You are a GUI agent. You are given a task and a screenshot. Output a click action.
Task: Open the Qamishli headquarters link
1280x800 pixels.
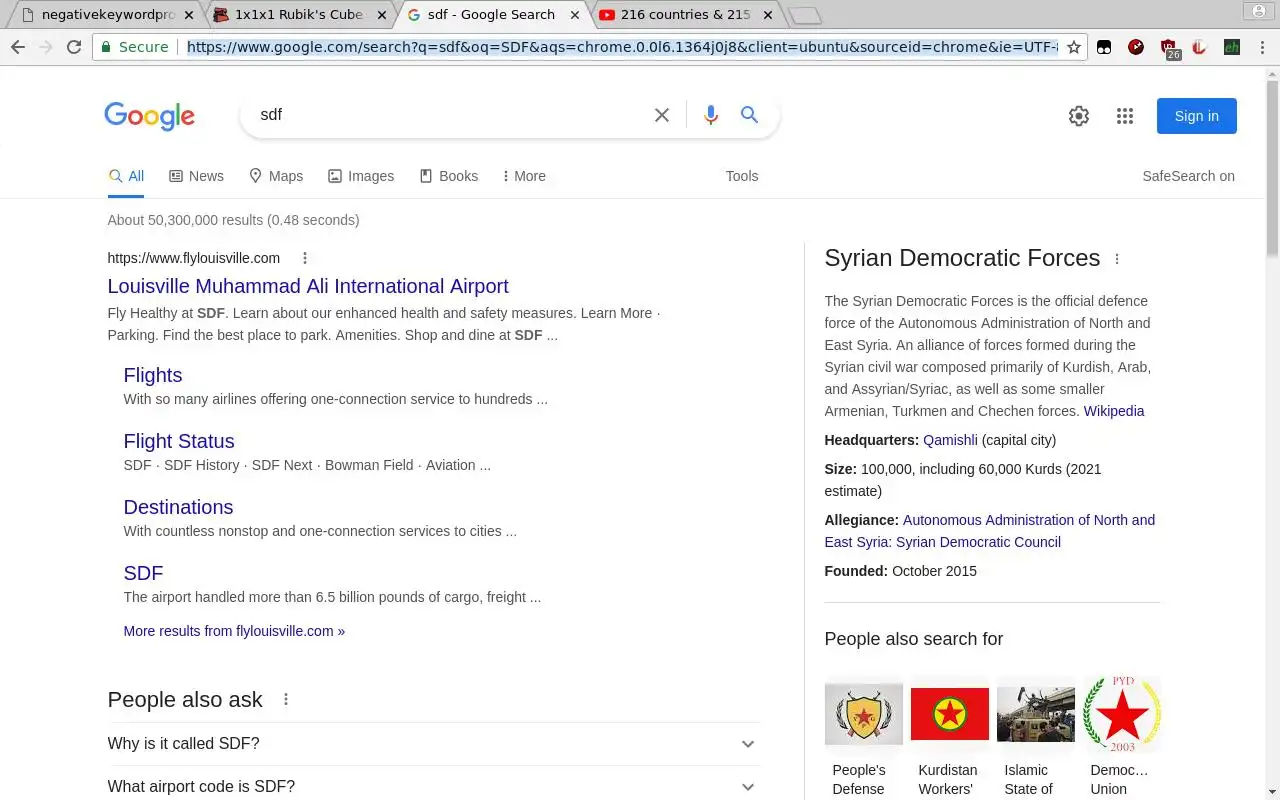tap(950, 440)
